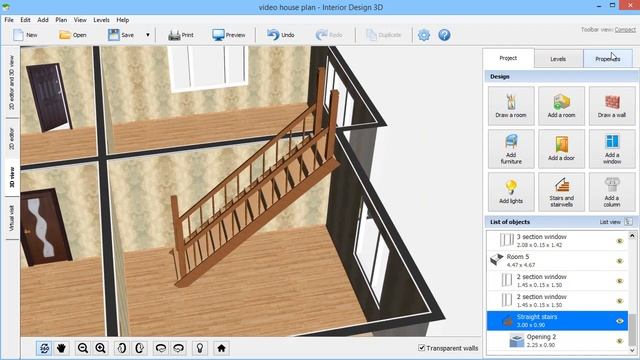
Task: Undo the last action
Action: click(281, 35)
